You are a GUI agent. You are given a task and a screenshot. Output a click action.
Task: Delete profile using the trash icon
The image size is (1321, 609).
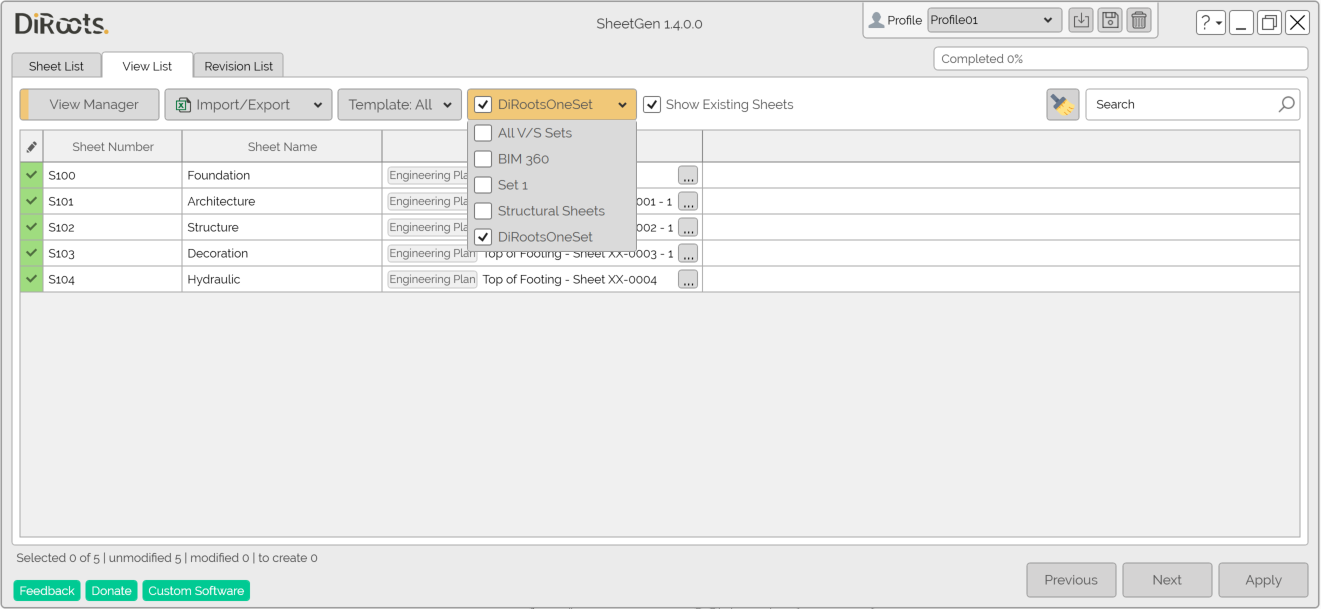1138,20
